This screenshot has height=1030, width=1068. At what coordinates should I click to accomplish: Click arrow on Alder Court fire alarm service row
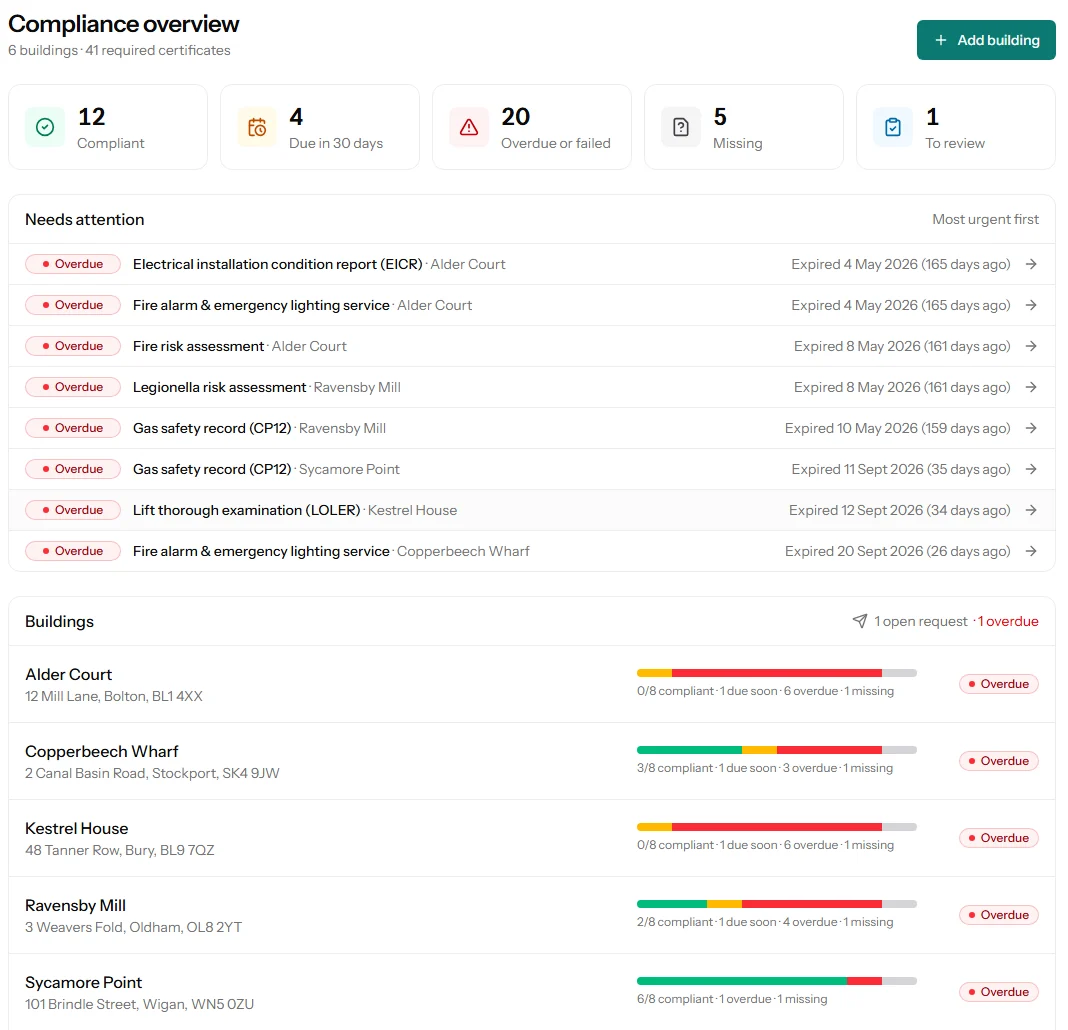pyautogui.click(x=1031, y=305)
